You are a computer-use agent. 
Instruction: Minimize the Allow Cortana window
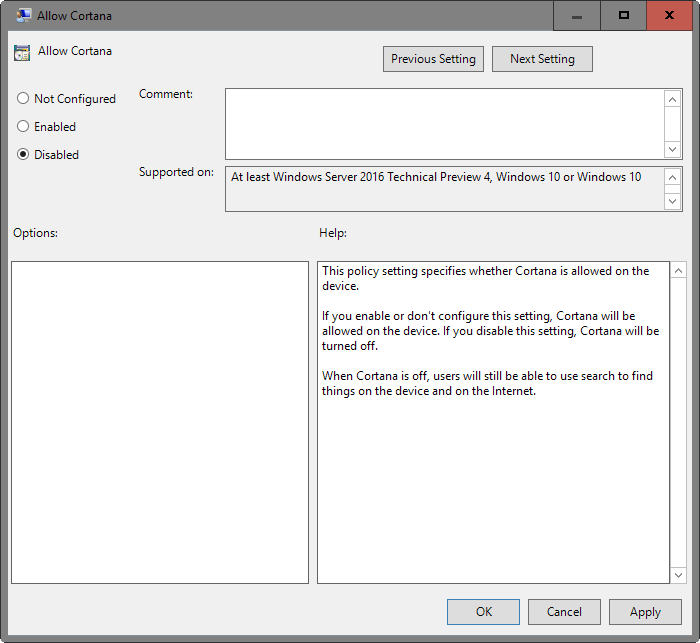pos(577,16)
